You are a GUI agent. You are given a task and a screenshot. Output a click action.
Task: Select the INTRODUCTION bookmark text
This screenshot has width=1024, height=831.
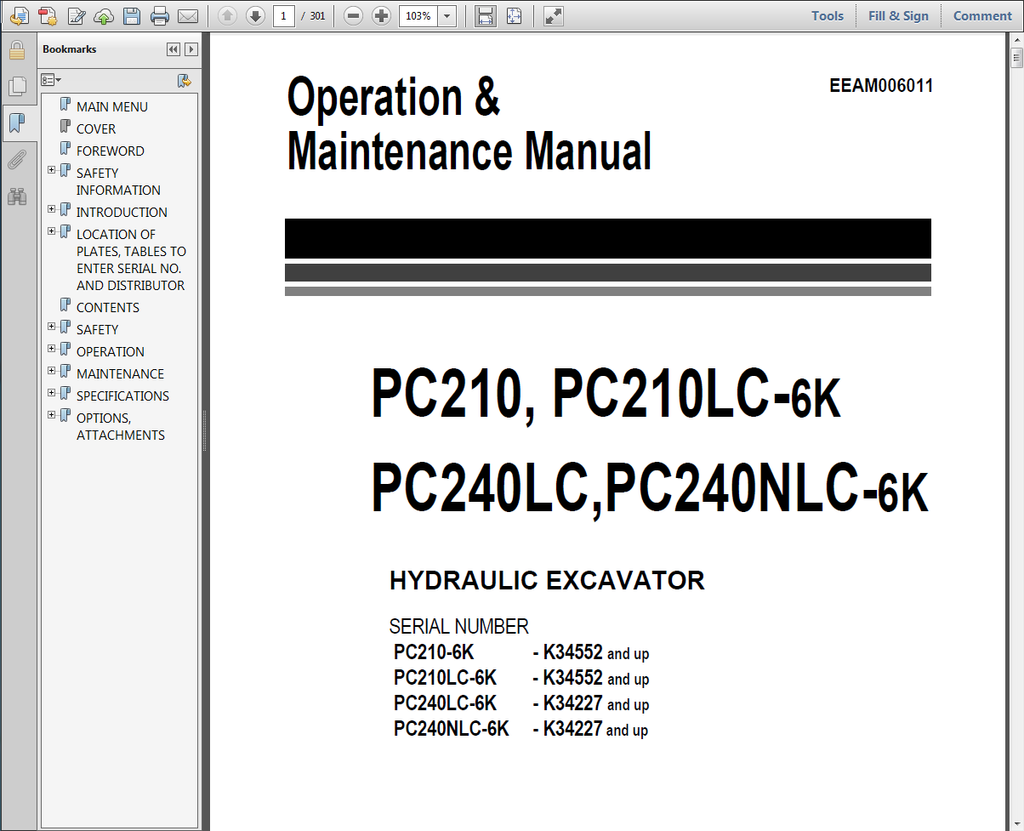coord(121,212)
